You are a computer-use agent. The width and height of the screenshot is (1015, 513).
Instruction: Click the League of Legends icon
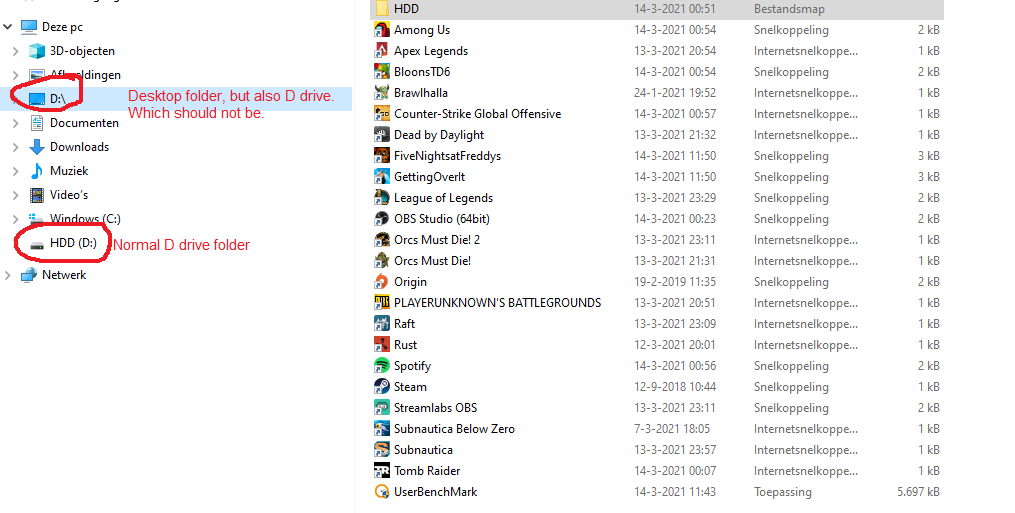pyautogui.click(x=382, y=198)
